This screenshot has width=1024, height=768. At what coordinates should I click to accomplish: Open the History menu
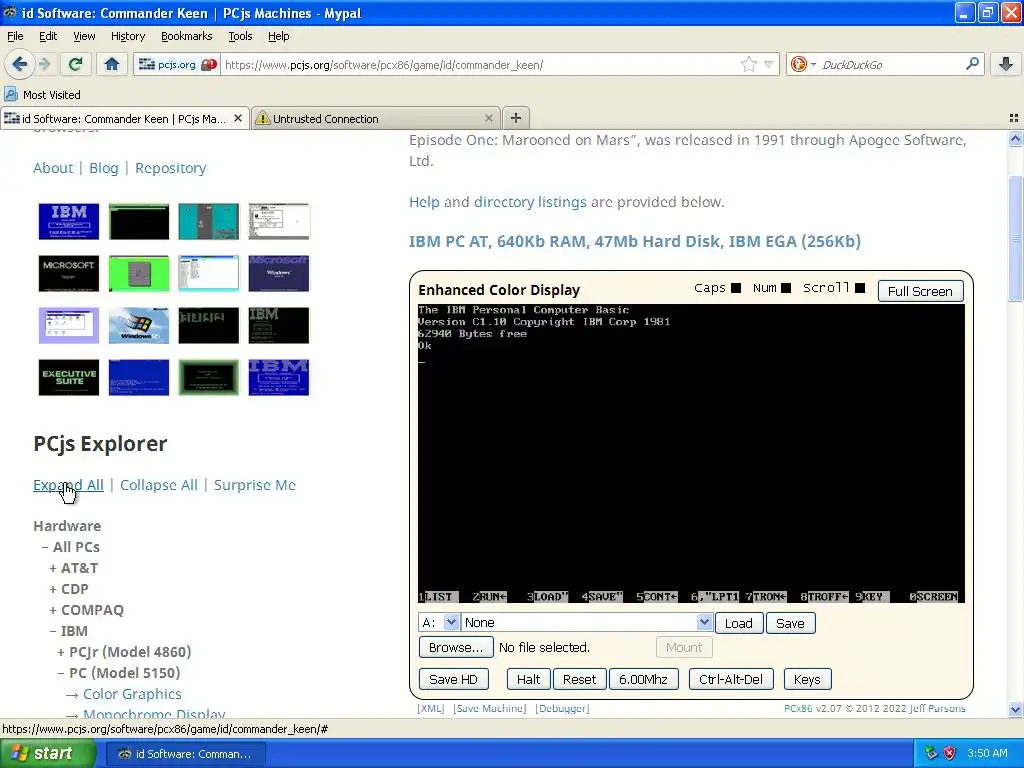[127, 36]
